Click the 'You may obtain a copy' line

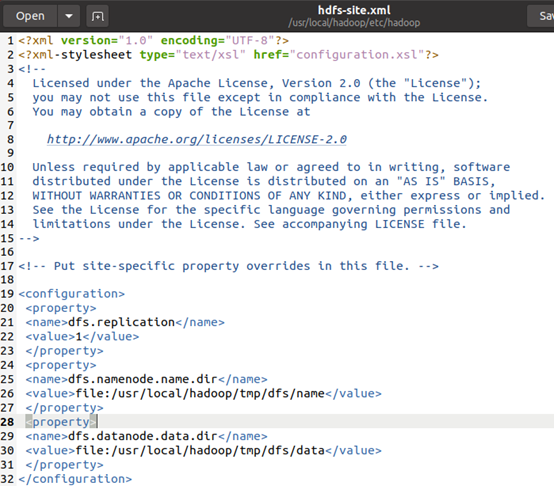coord(171,112)
